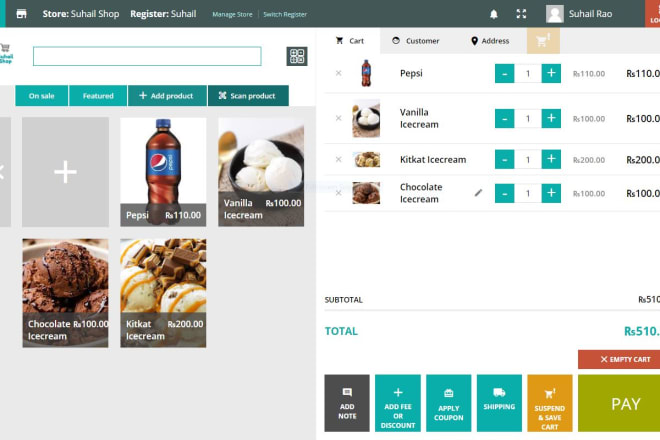Screen dimensions: 660x440
Task: Click Pepsi thumbnail in cart
Action: pos(366,73)
